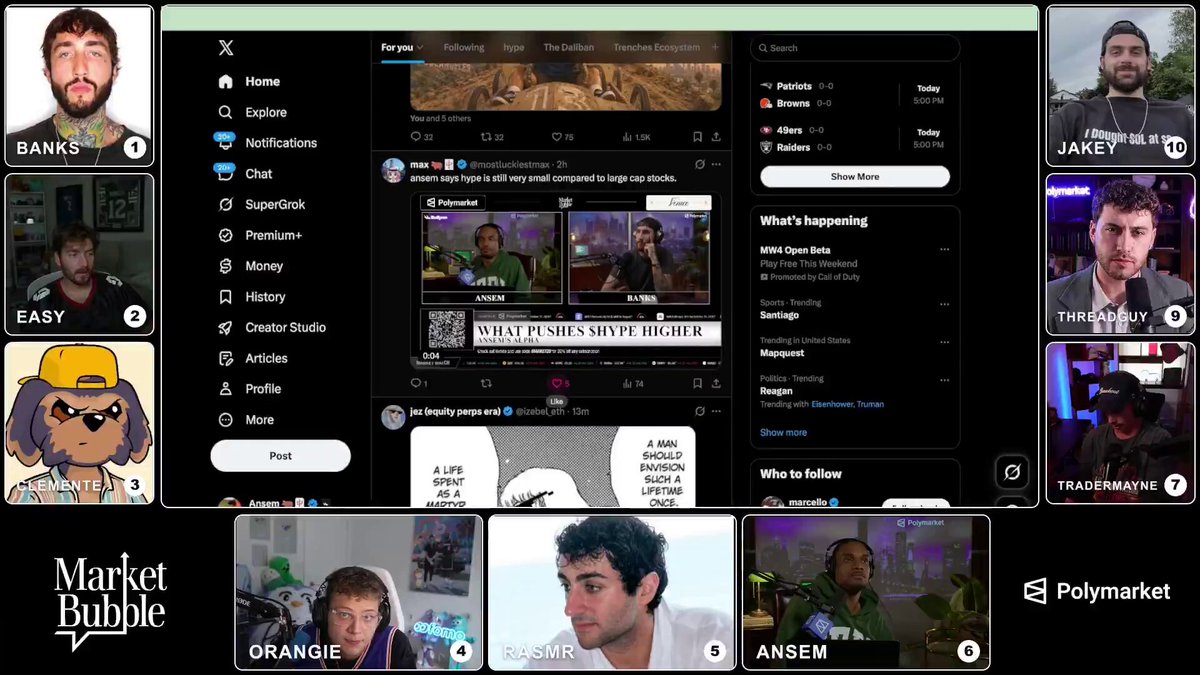This screenshot has width=1200, height=675.
Task: Share max's post about hype
Action: [716, 383]
